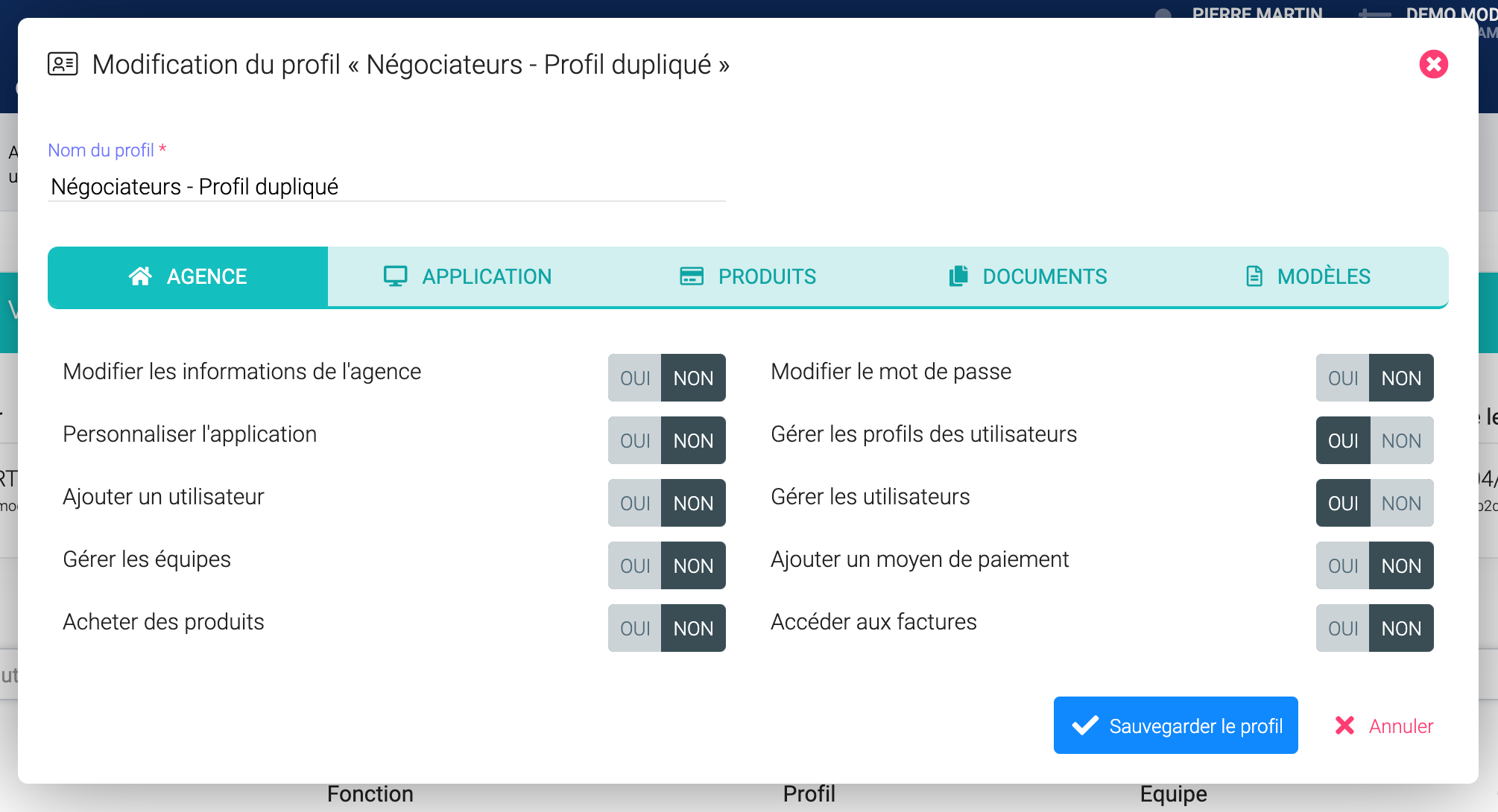This screenshot has width=1498, height=812.
Task: Set Gérer les profils des utilisateurs to NON
Action: (1401, 441)
